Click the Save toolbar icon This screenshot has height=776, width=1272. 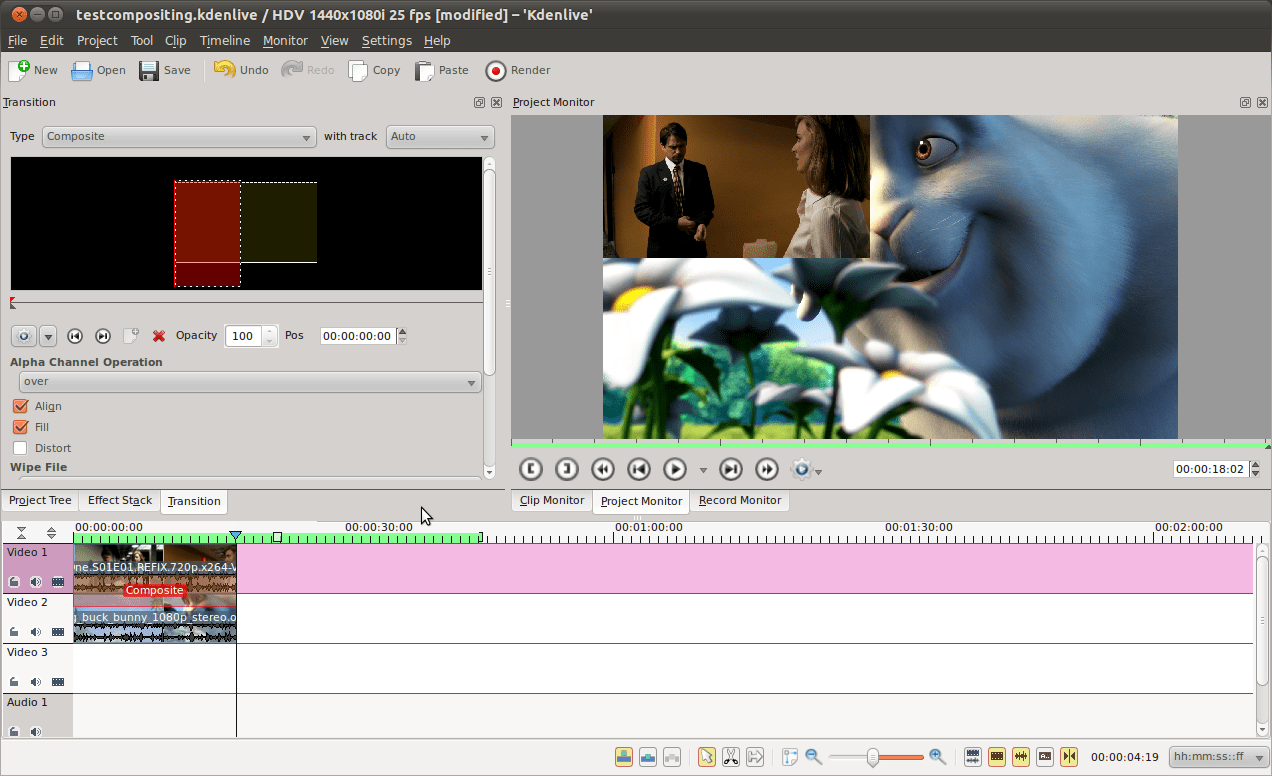click(x=163, y=70)
